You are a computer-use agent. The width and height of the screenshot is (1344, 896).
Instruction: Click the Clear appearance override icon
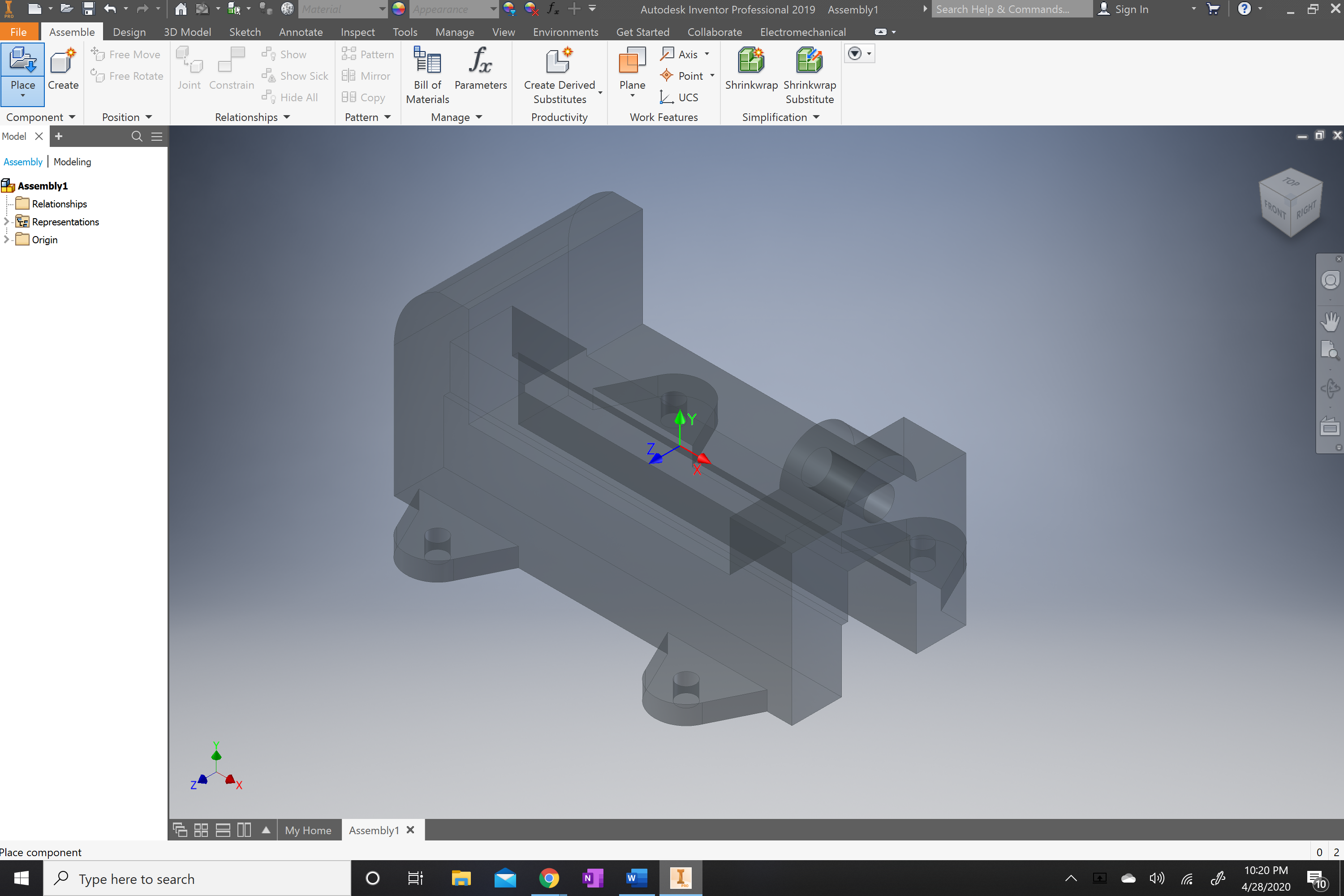click(531, 9)
